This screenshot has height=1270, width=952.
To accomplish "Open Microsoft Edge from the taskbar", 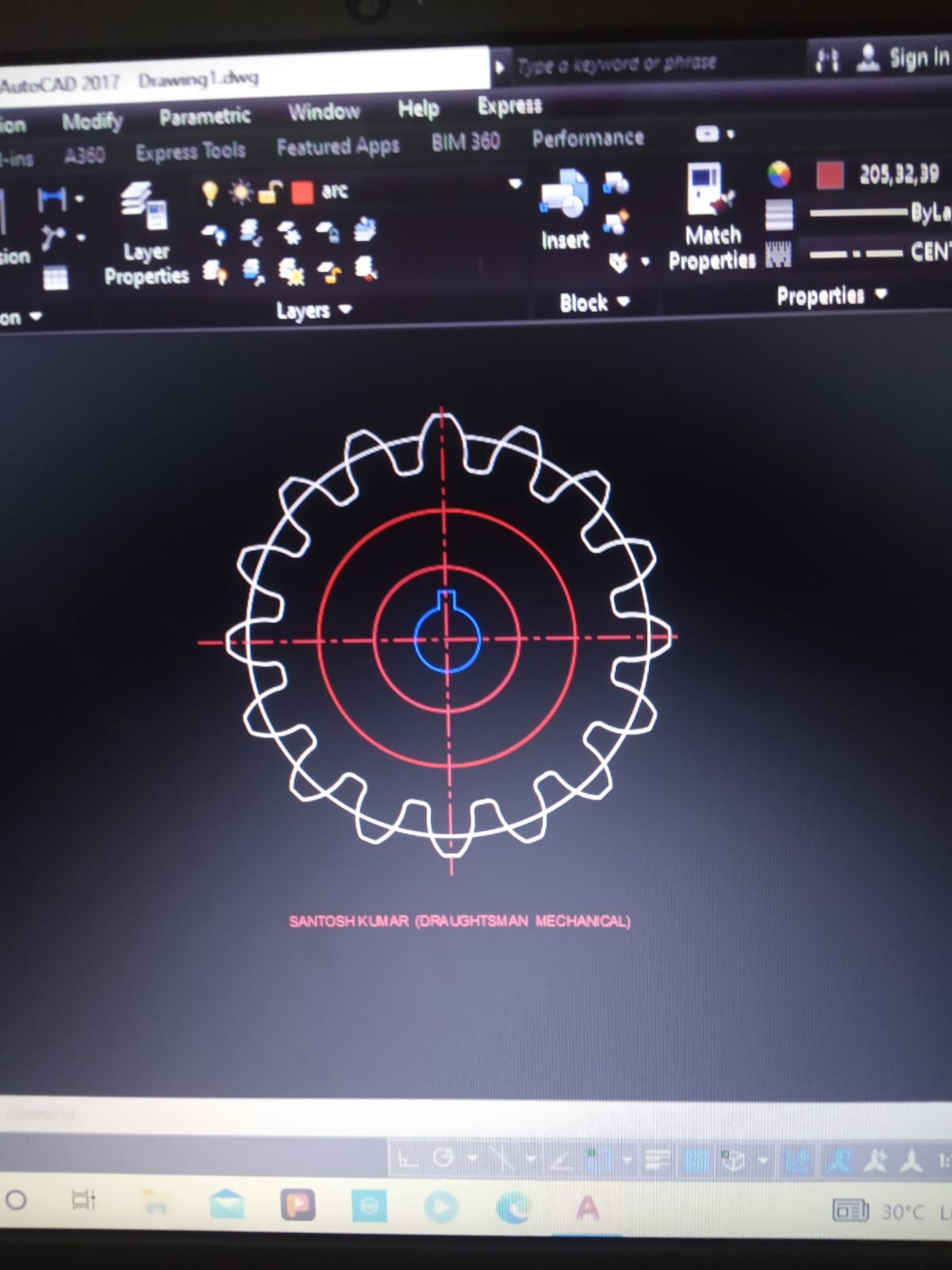I will pos(513,1207).
